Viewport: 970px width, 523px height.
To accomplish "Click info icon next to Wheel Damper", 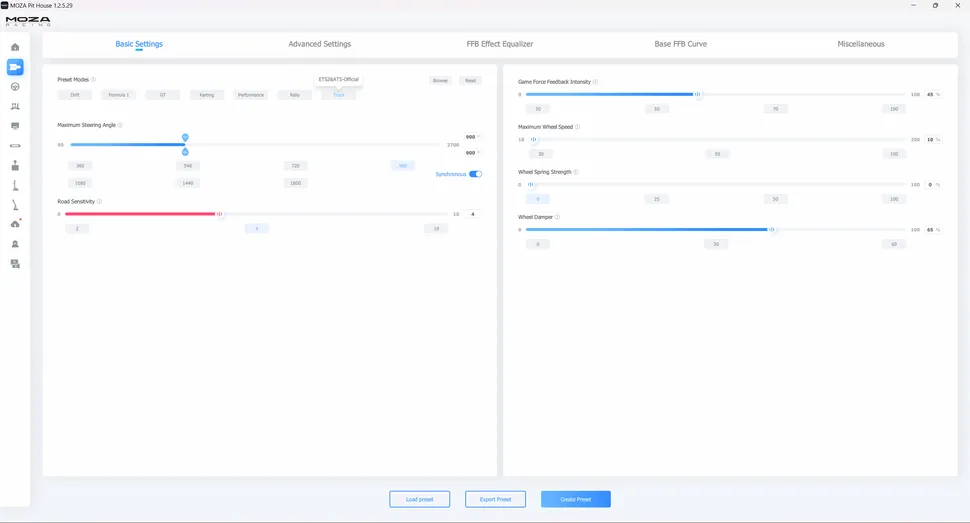I will [x=557, y=217].
